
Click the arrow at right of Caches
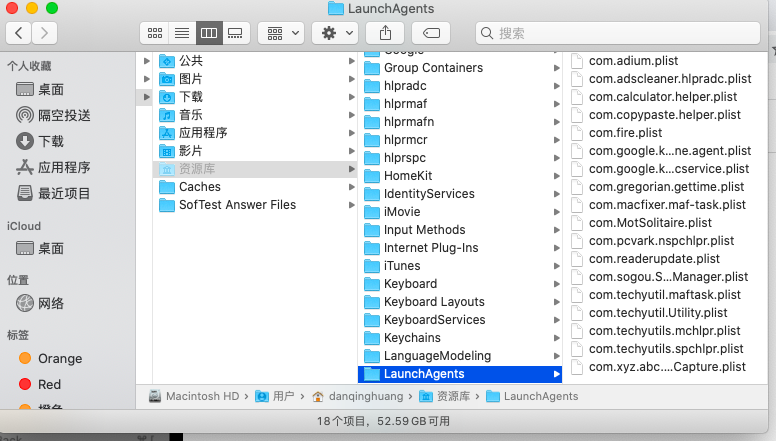click(x=351, y=187)
